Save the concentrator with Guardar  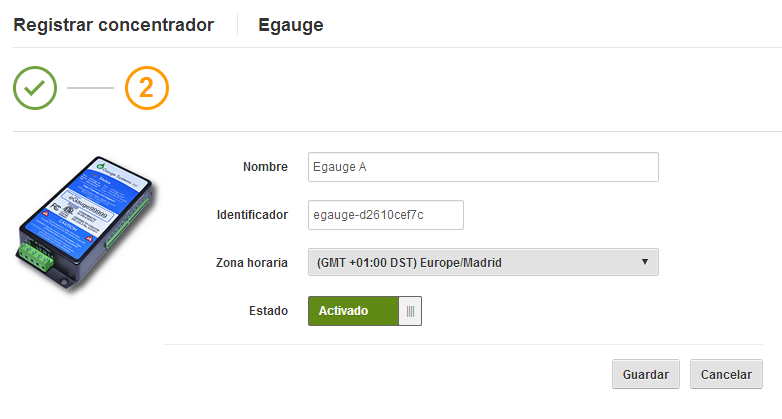click(646, 374)
